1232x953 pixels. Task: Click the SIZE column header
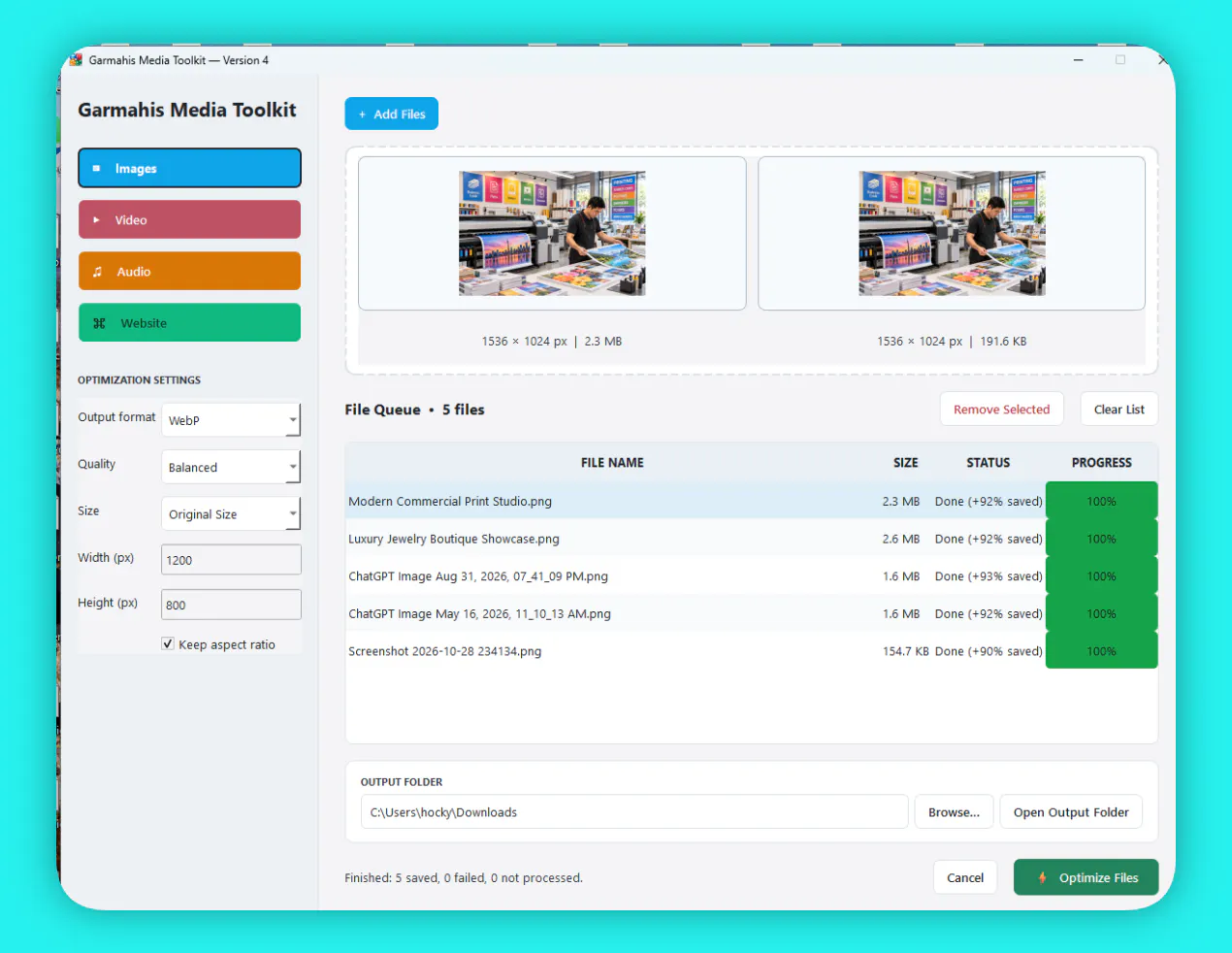(x=905, y=463)
